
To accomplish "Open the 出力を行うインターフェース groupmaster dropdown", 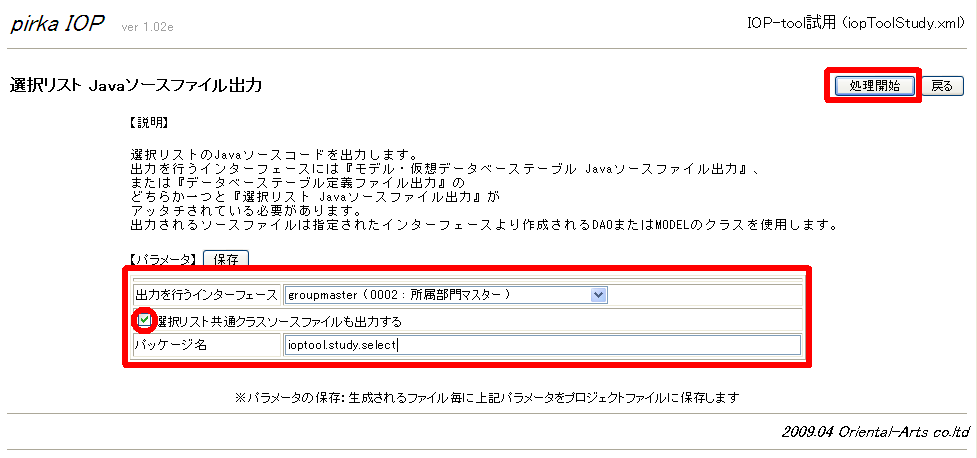I will tap(445, 295).
